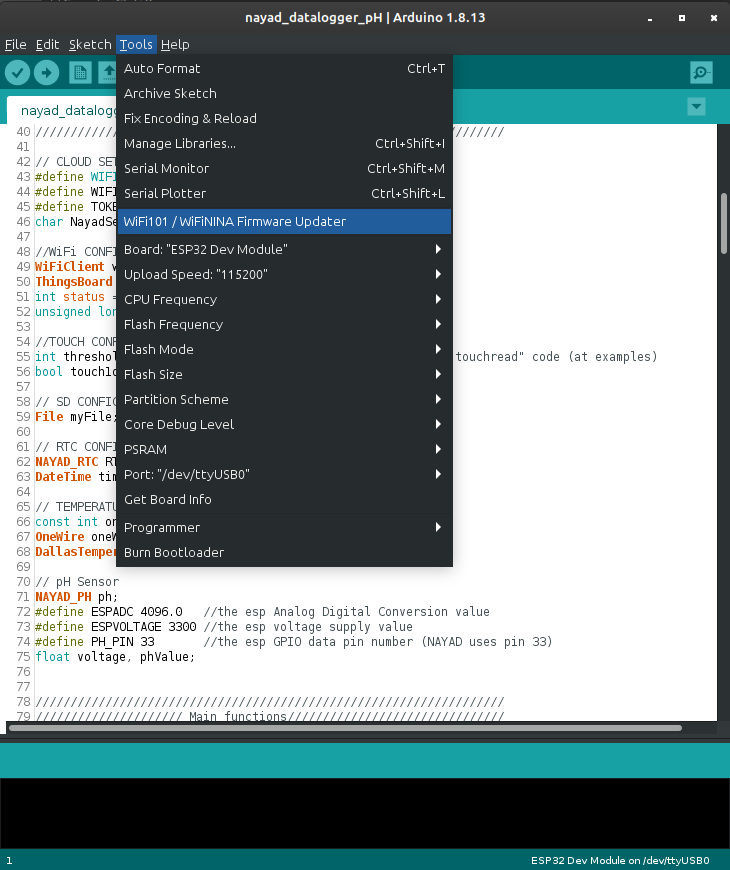Open Manage Libraries...
The image size is (730, 870).
click(x=284, y=143)
